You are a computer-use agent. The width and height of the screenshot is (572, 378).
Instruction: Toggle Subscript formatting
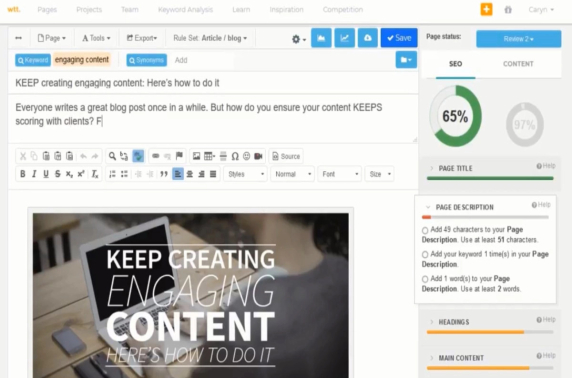[69, 174]
